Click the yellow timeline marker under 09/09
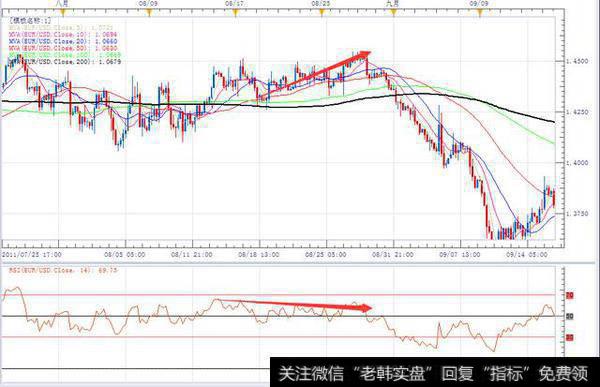The image size is (600, 387). pos(480,13)
